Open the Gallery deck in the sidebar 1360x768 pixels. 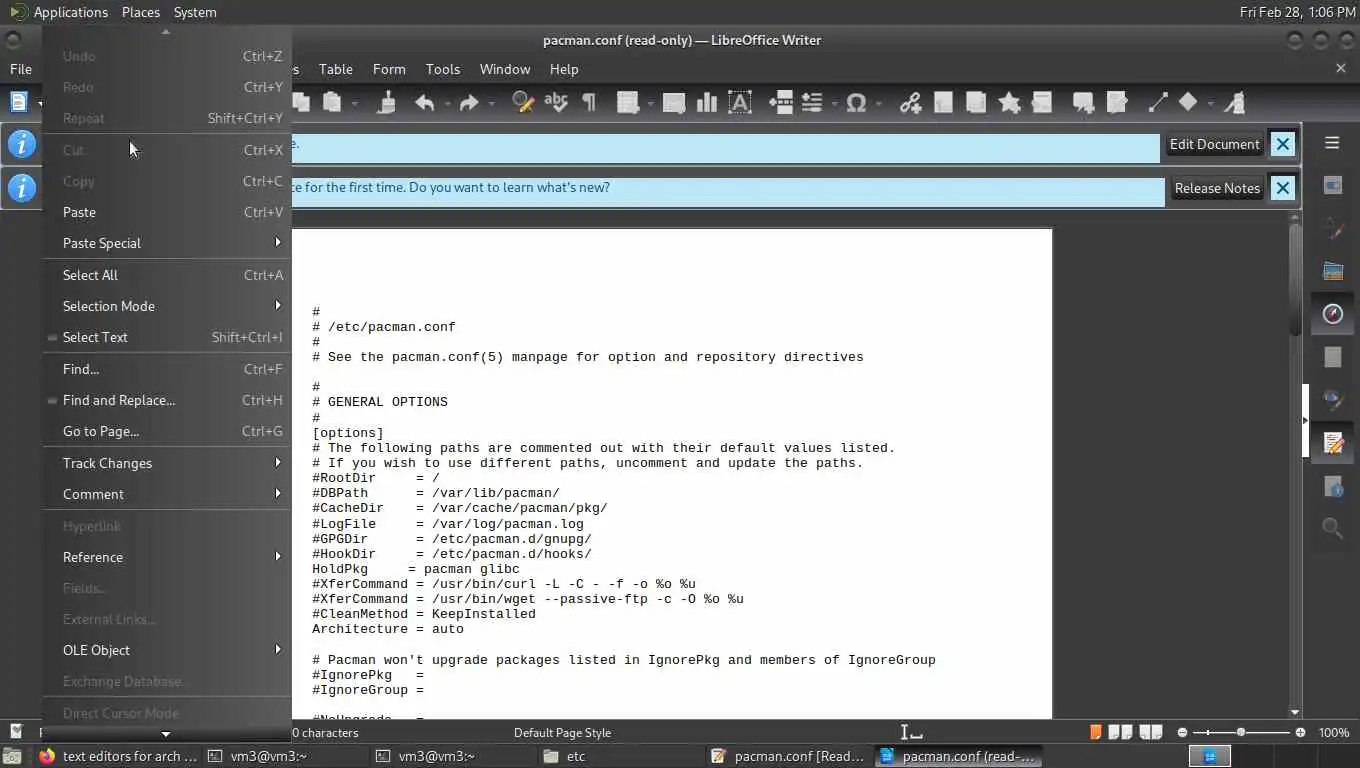1332,271
